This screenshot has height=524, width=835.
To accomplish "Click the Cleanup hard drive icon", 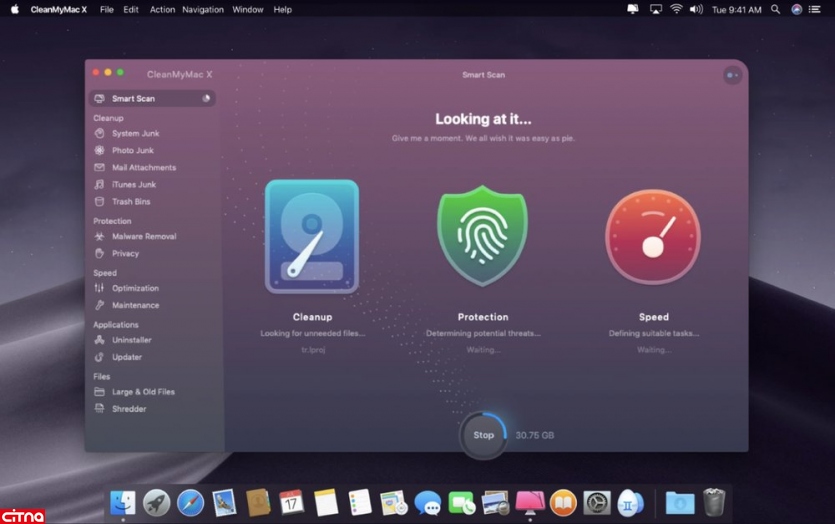I will (x=311, y=237).
